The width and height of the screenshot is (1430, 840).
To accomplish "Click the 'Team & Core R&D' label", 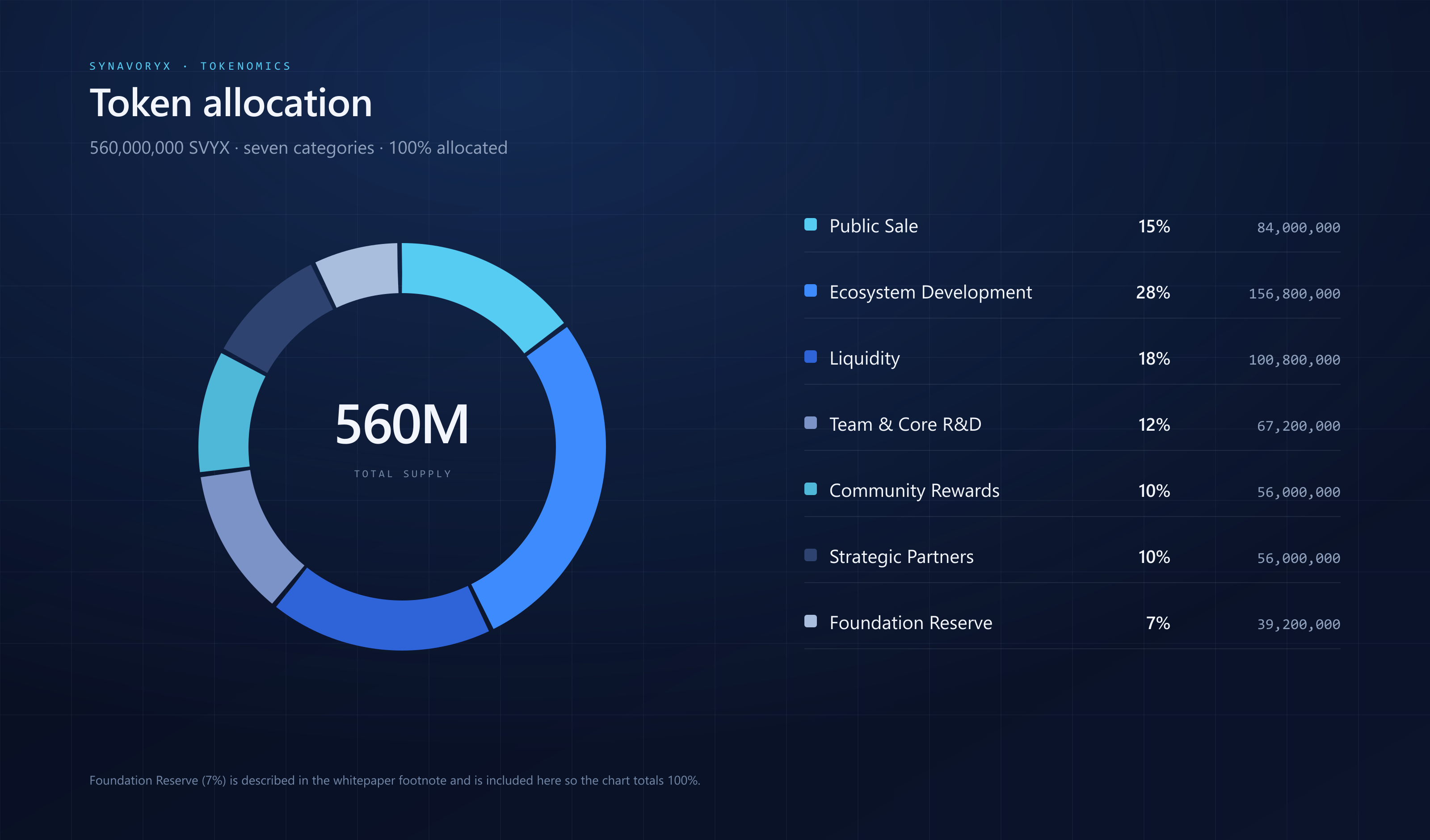I will pos(905,424).
